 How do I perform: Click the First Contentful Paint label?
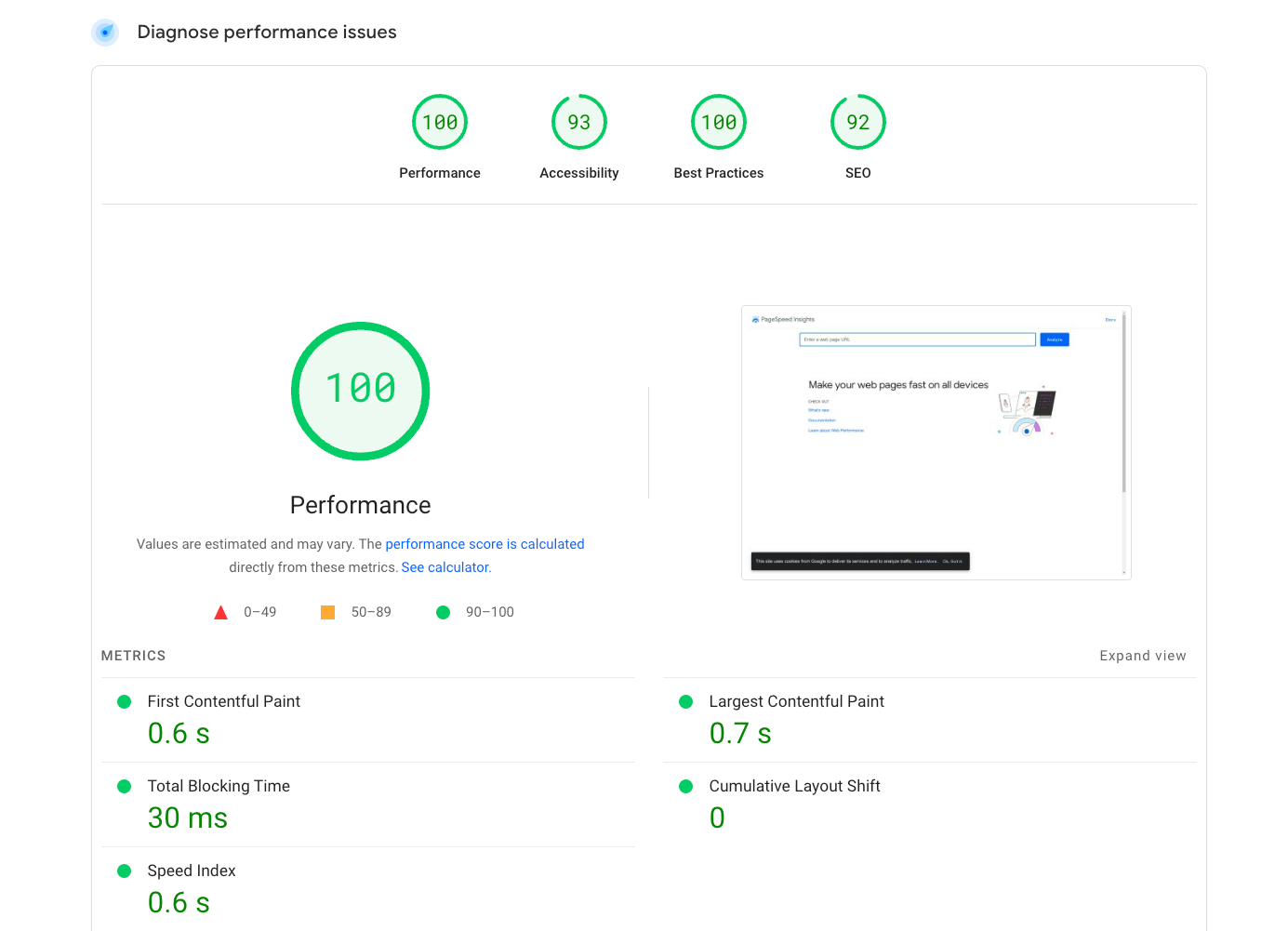pyautogui.click(x=224, y=701)
